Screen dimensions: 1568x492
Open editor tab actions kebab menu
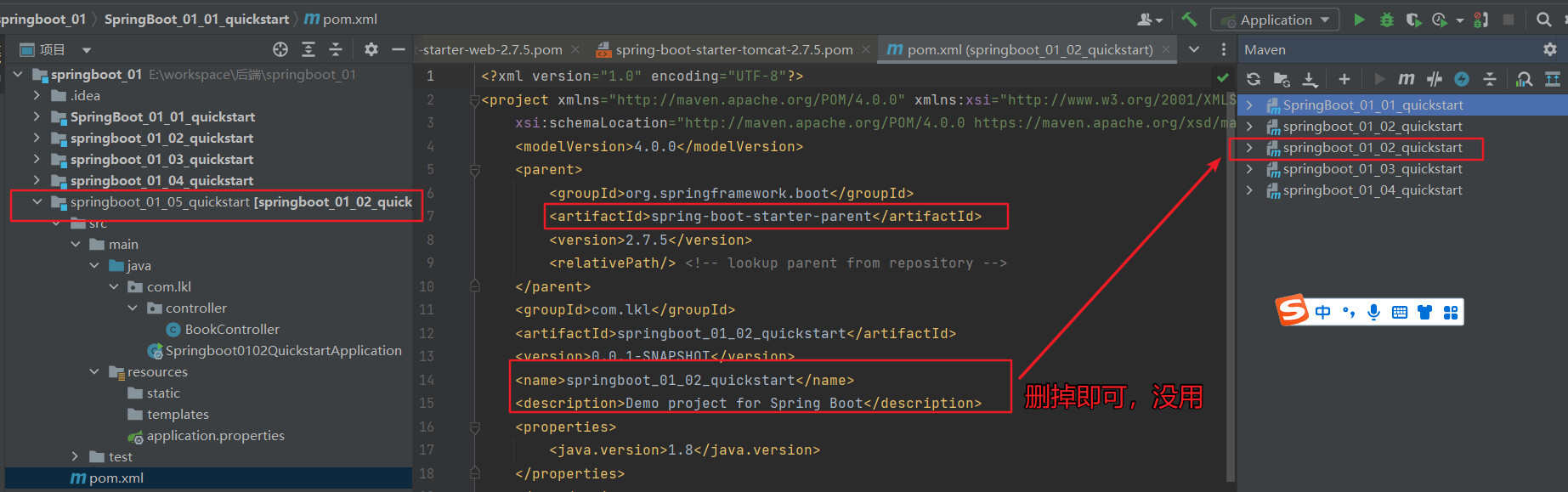tap(1224, 49)
